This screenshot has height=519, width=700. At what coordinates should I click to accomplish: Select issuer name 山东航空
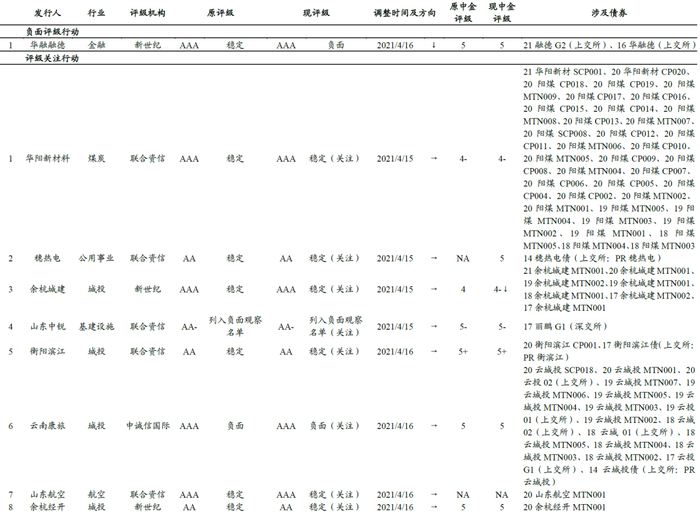[x=47, y=495]
